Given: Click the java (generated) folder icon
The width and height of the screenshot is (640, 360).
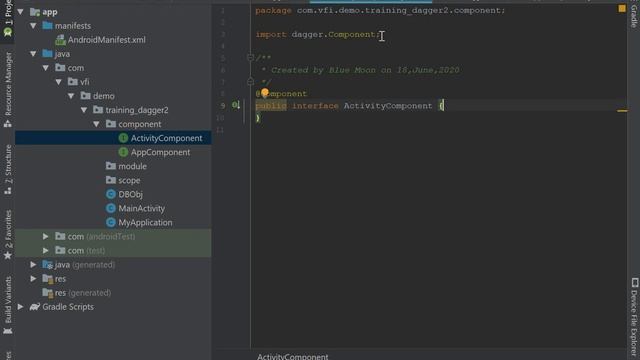Looking at the screenshot, I should (x=48, y=265).
